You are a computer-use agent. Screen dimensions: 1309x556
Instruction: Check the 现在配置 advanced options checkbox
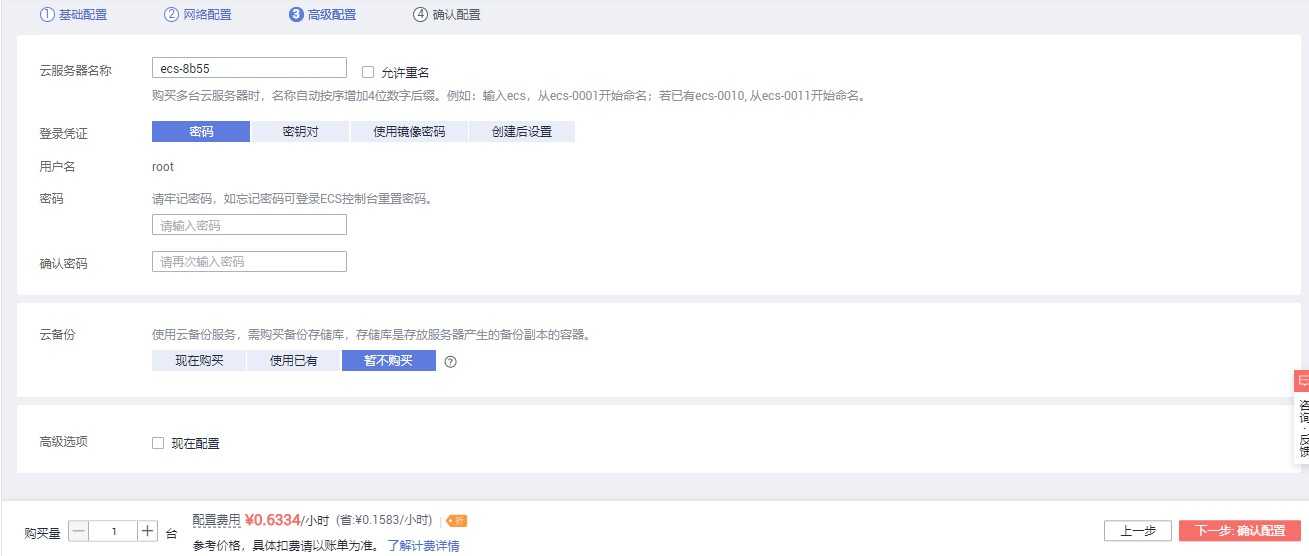point(157,443)
